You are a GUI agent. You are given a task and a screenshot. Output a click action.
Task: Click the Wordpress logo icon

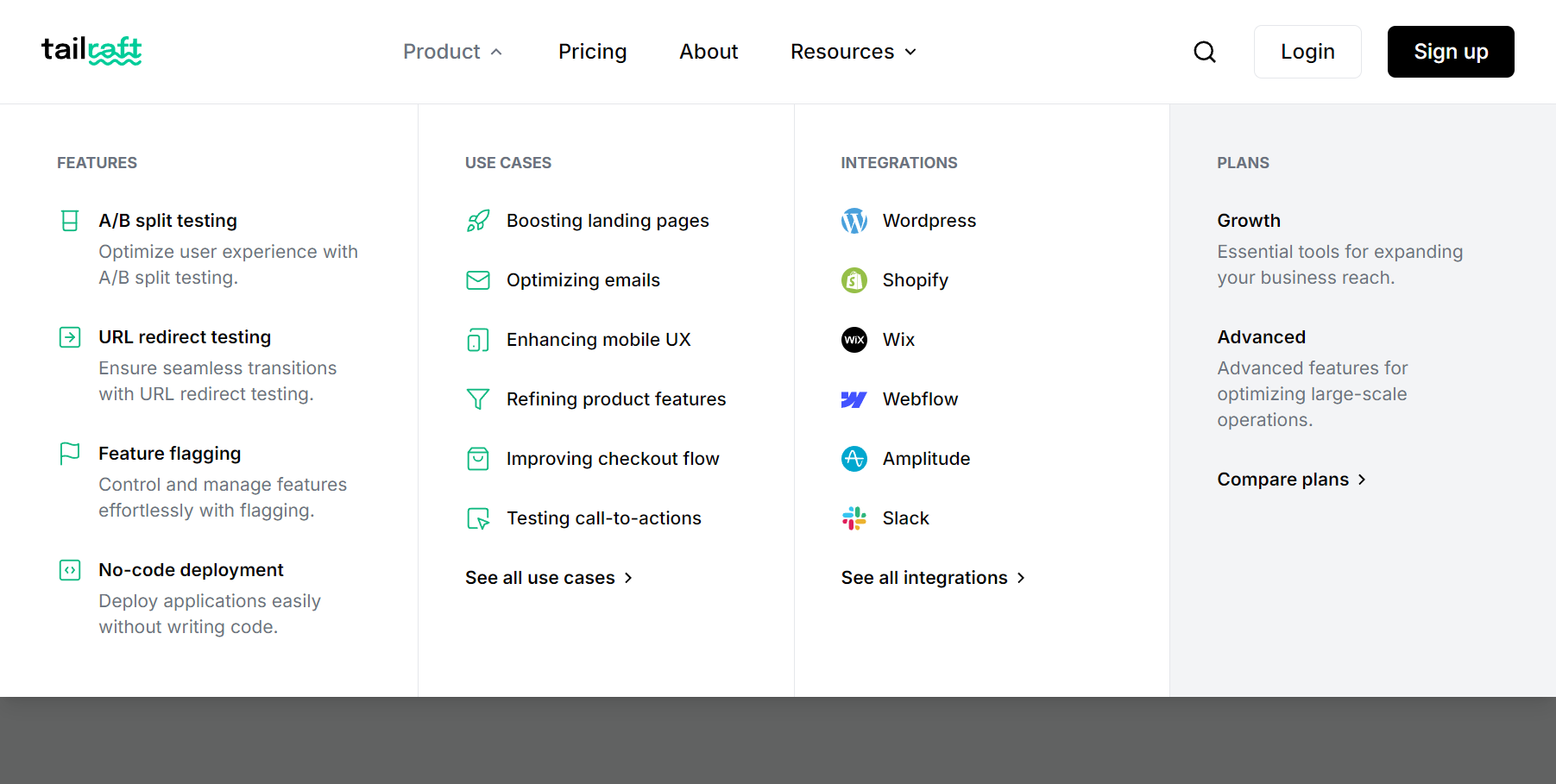point(854,221)
